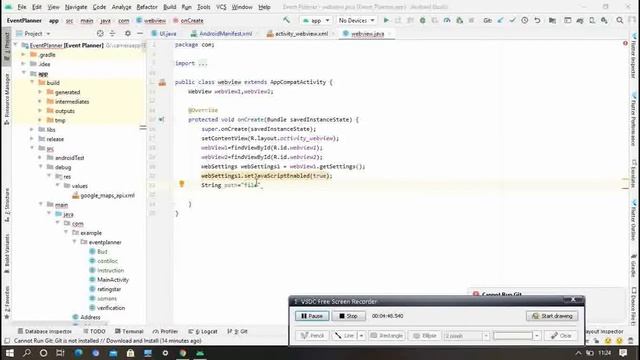
Task: Click the Git Update Project arrow icon
Action: click(x=500, y=20)
